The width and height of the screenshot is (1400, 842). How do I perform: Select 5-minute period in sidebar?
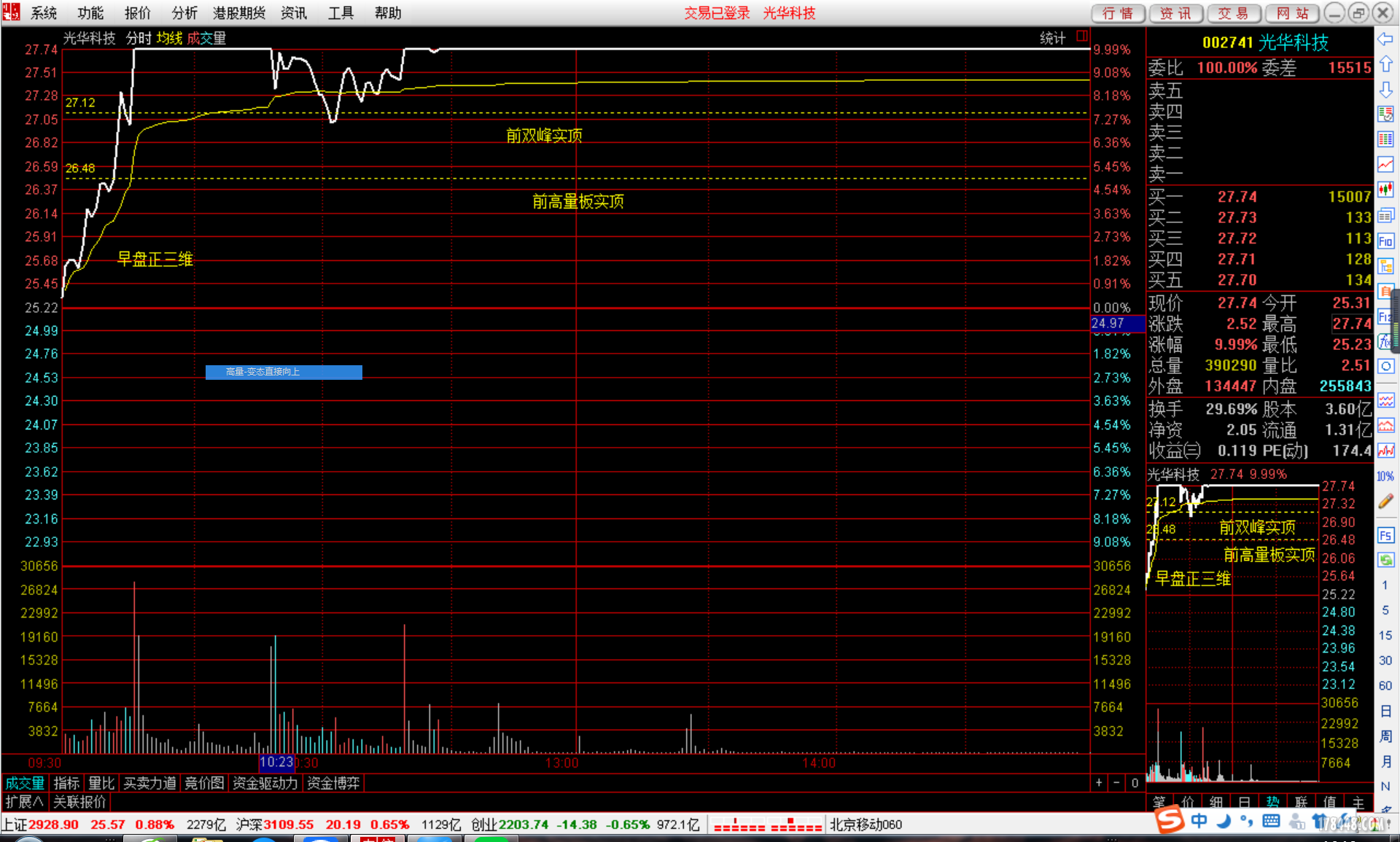coord(1385,610)
